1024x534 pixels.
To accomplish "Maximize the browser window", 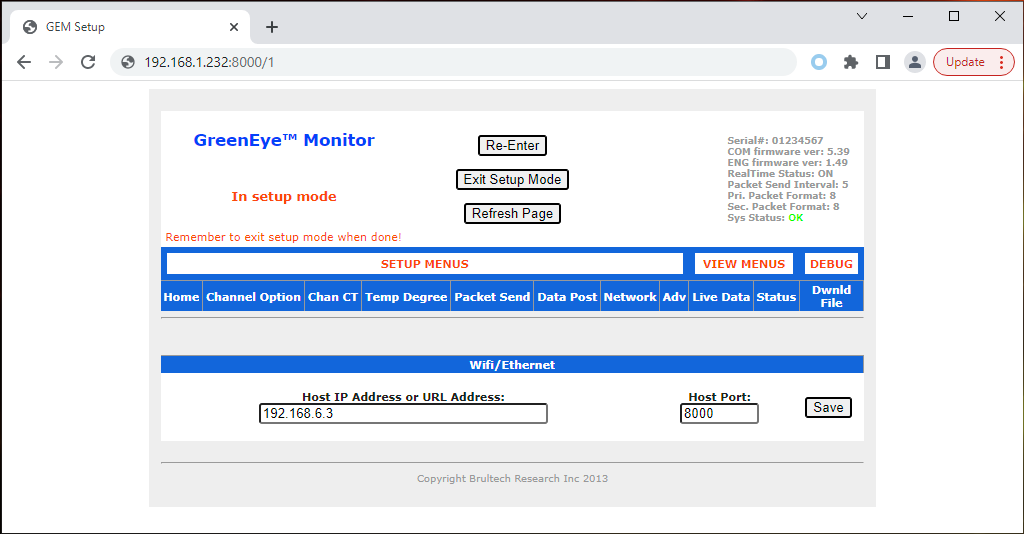I will click(x=954, y=16).
